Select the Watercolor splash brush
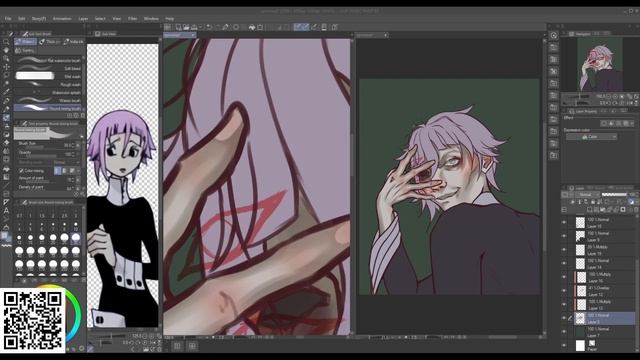Viewport: 640px width, 360px height. click(48, 92)
